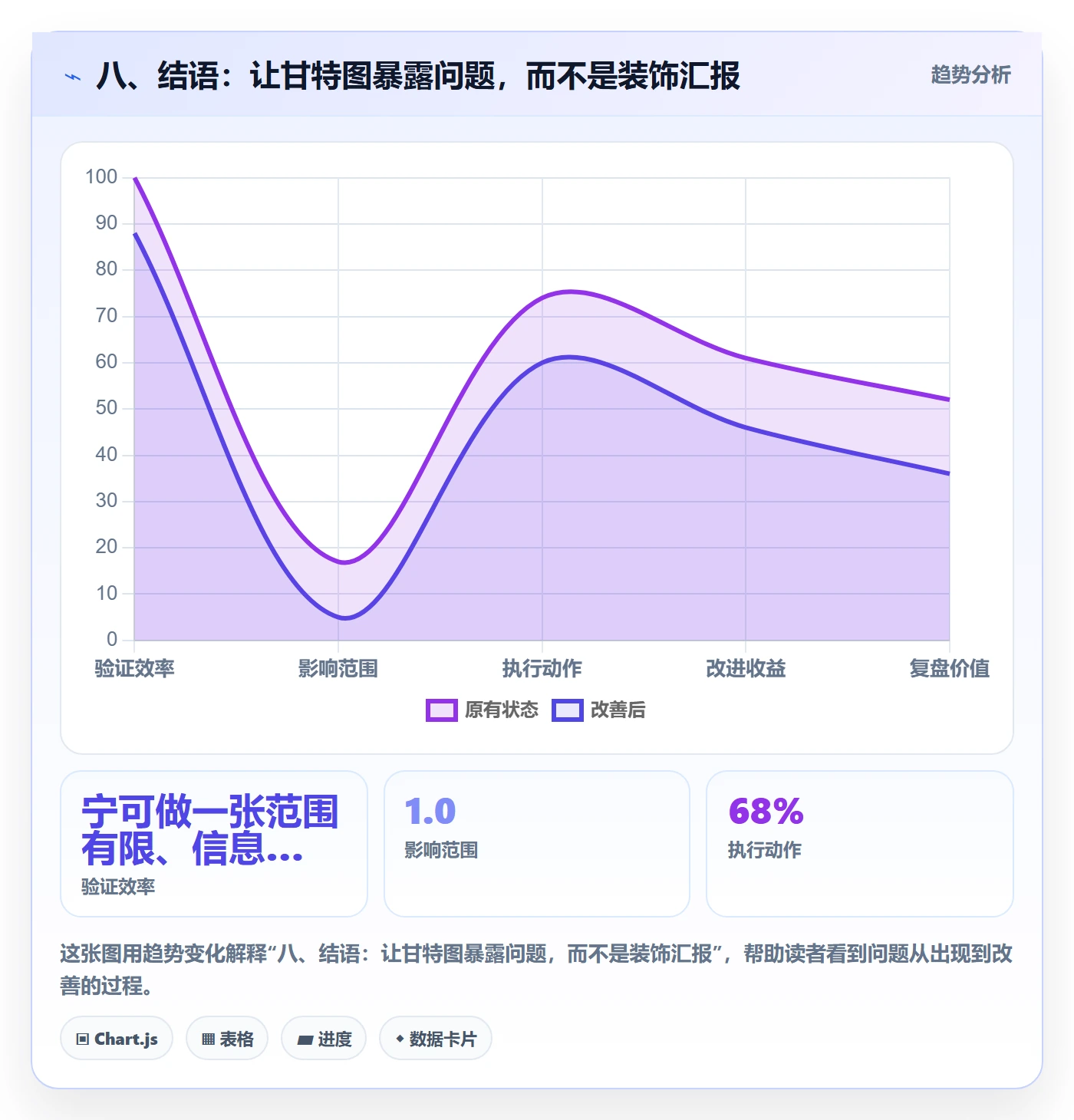This screenshot has width=1074, height=1120.
Task: Click the 影响范围 caption under 1.0
Action: click(x=441, y=850)
